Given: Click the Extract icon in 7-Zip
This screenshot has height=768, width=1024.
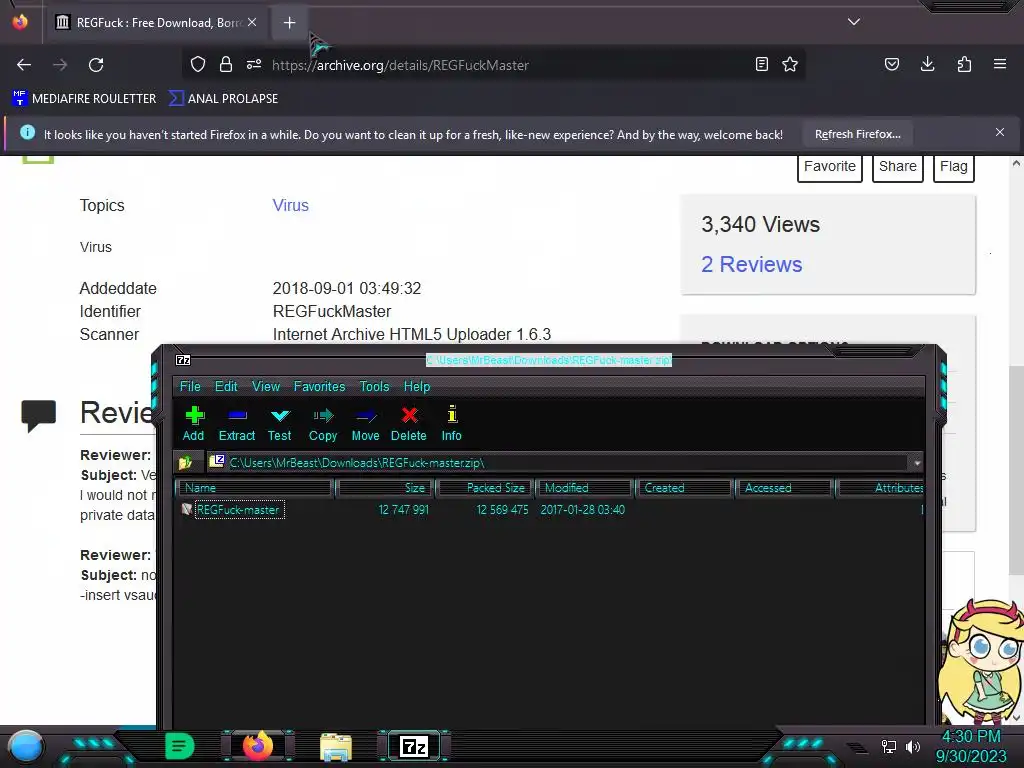Looking at the screenshot, I should click(236, 424).
